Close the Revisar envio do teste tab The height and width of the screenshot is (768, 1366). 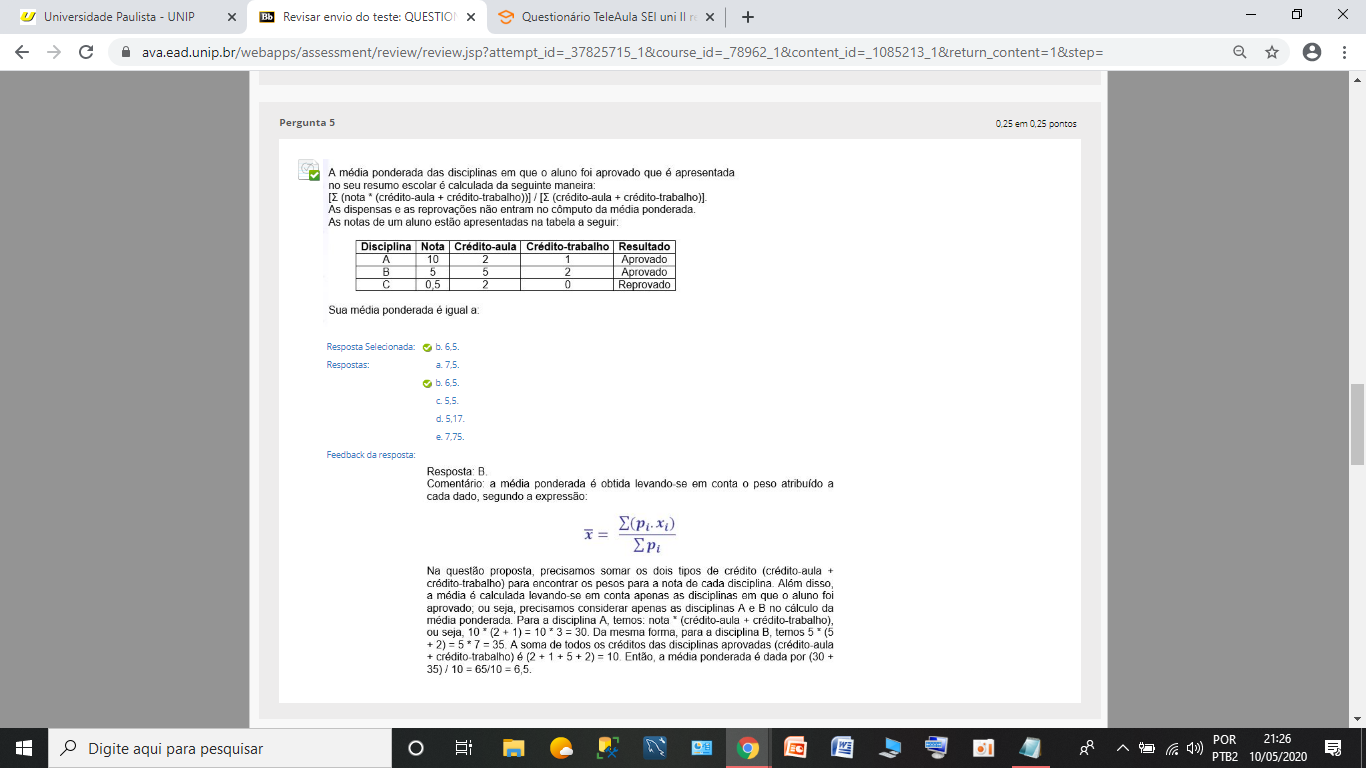point(471,17)
